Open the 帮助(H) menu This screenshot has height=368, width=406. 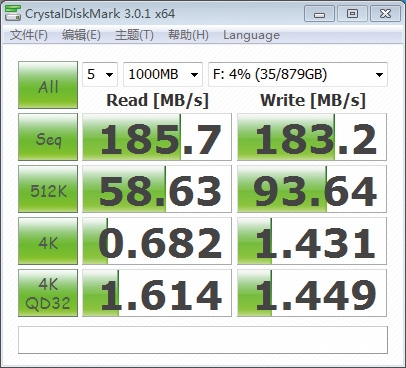point(188,35)
